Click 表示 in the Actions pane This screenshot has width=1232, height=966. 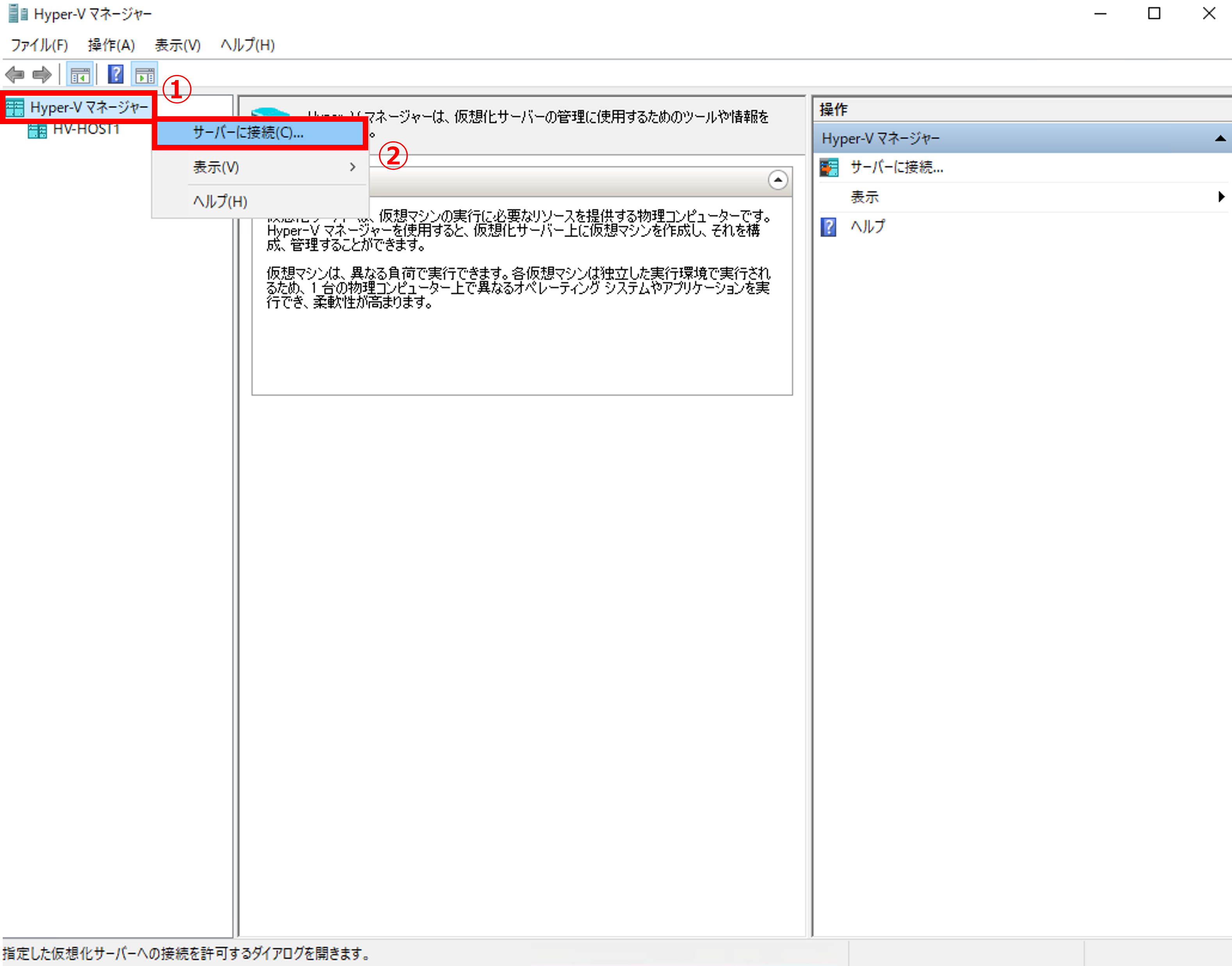pyautogui.click(x=864, y=197)
